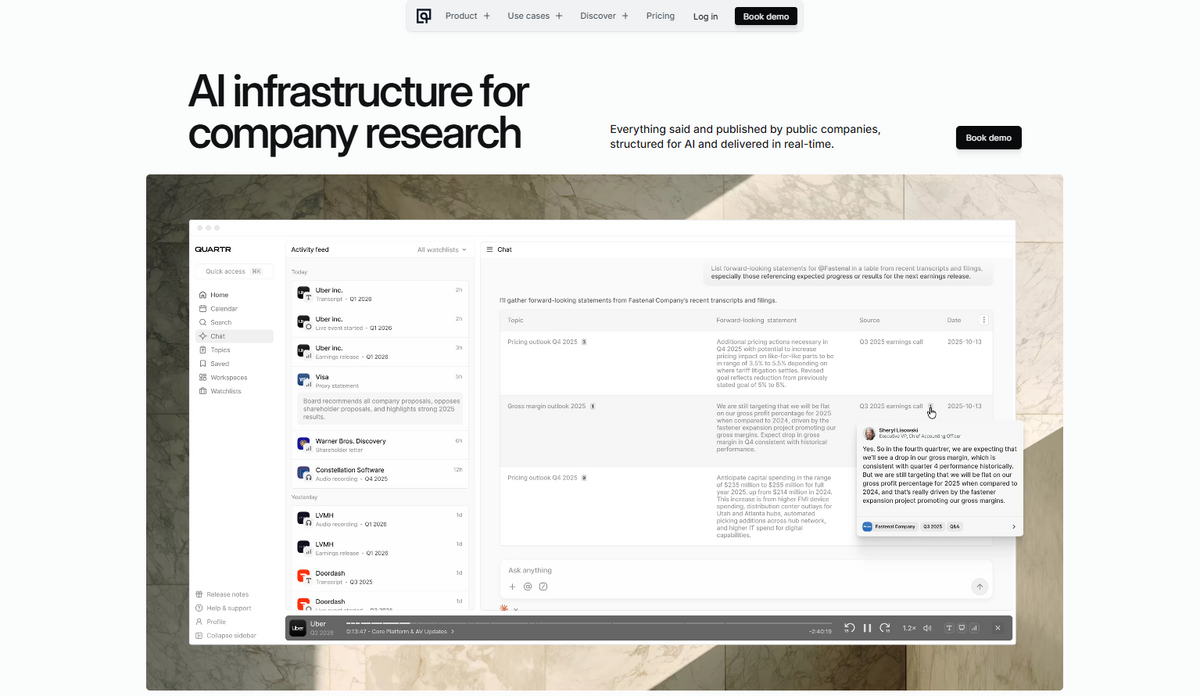This screenshot has width=1200, height=696.
Task: Open the Visa Proxy statement item
Action: point(380,381)
